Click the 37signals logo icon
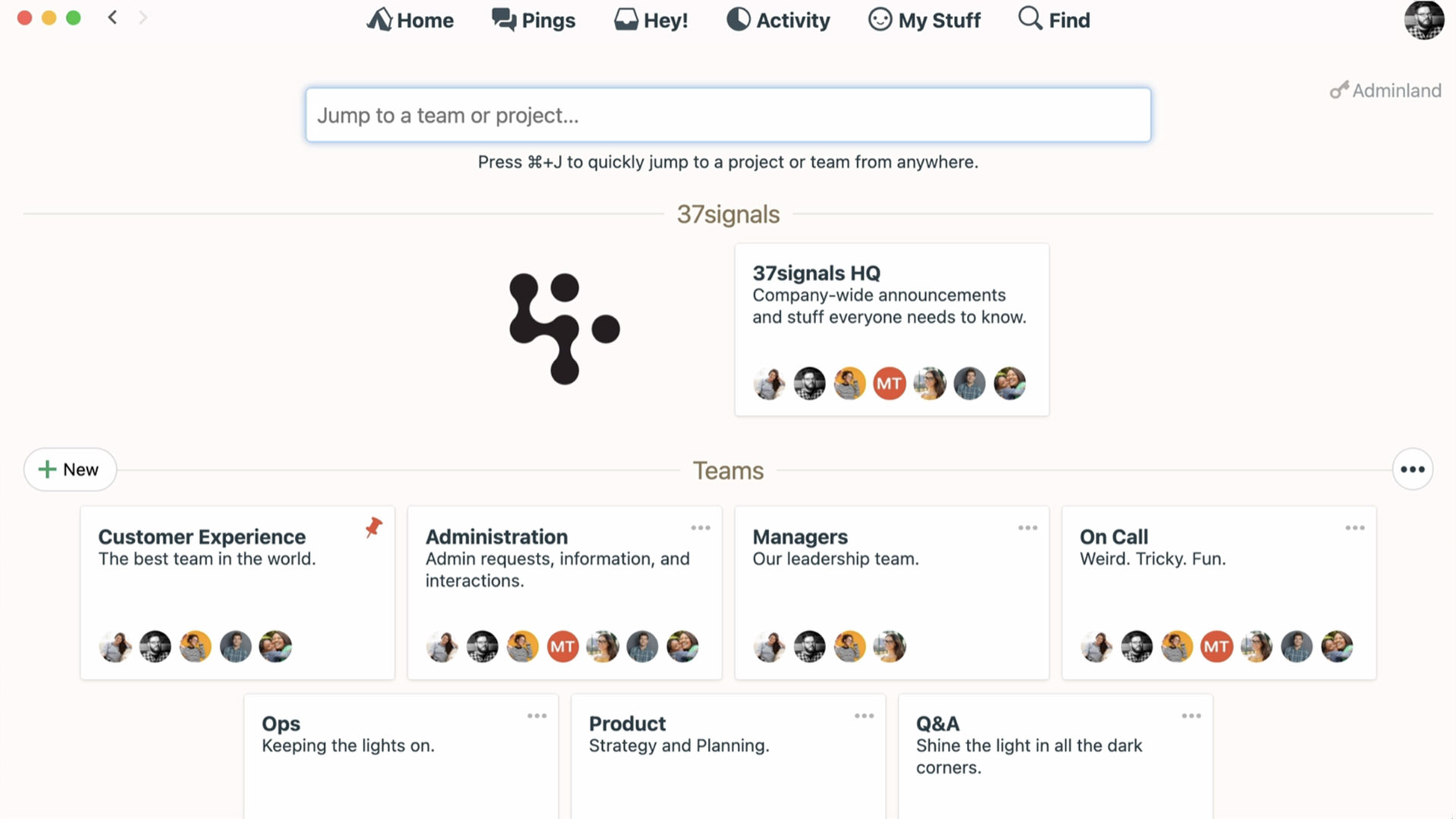Image resolution: width=1456 pixels, height=819 pixels. pyautogui.click(x=564, y=328)
